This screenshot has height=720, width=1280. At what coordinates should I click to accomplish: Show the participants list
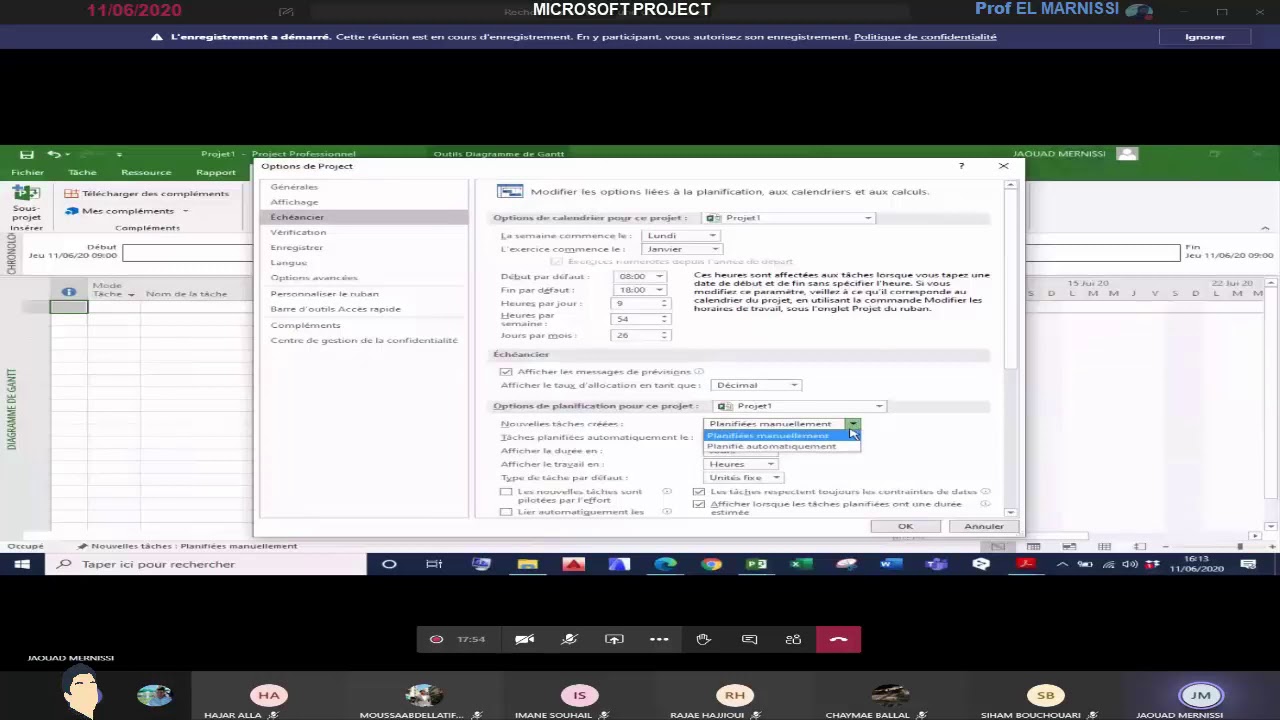[793, 639]
